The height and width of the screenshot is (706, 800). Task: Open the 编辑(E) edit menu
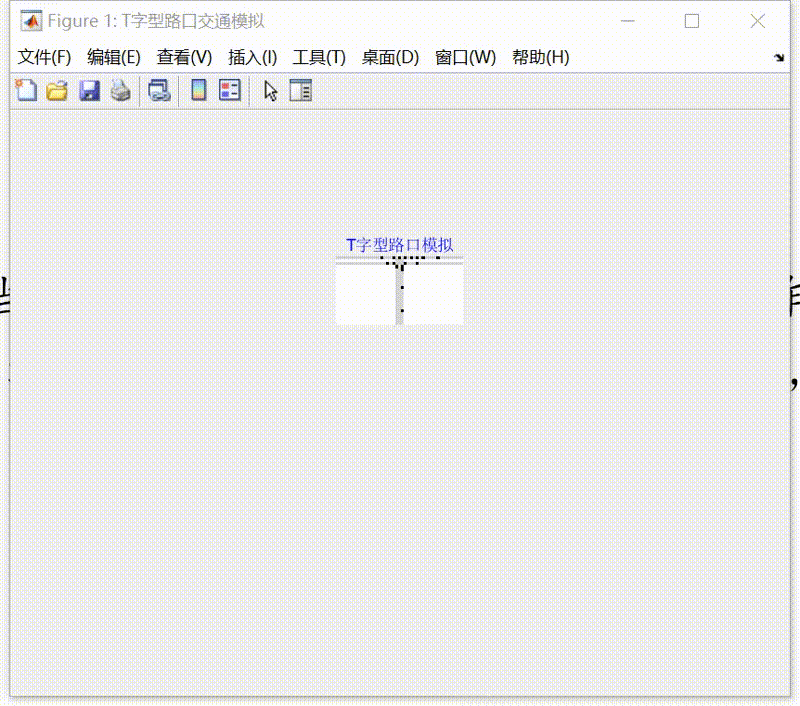click(x=113, y=57)
